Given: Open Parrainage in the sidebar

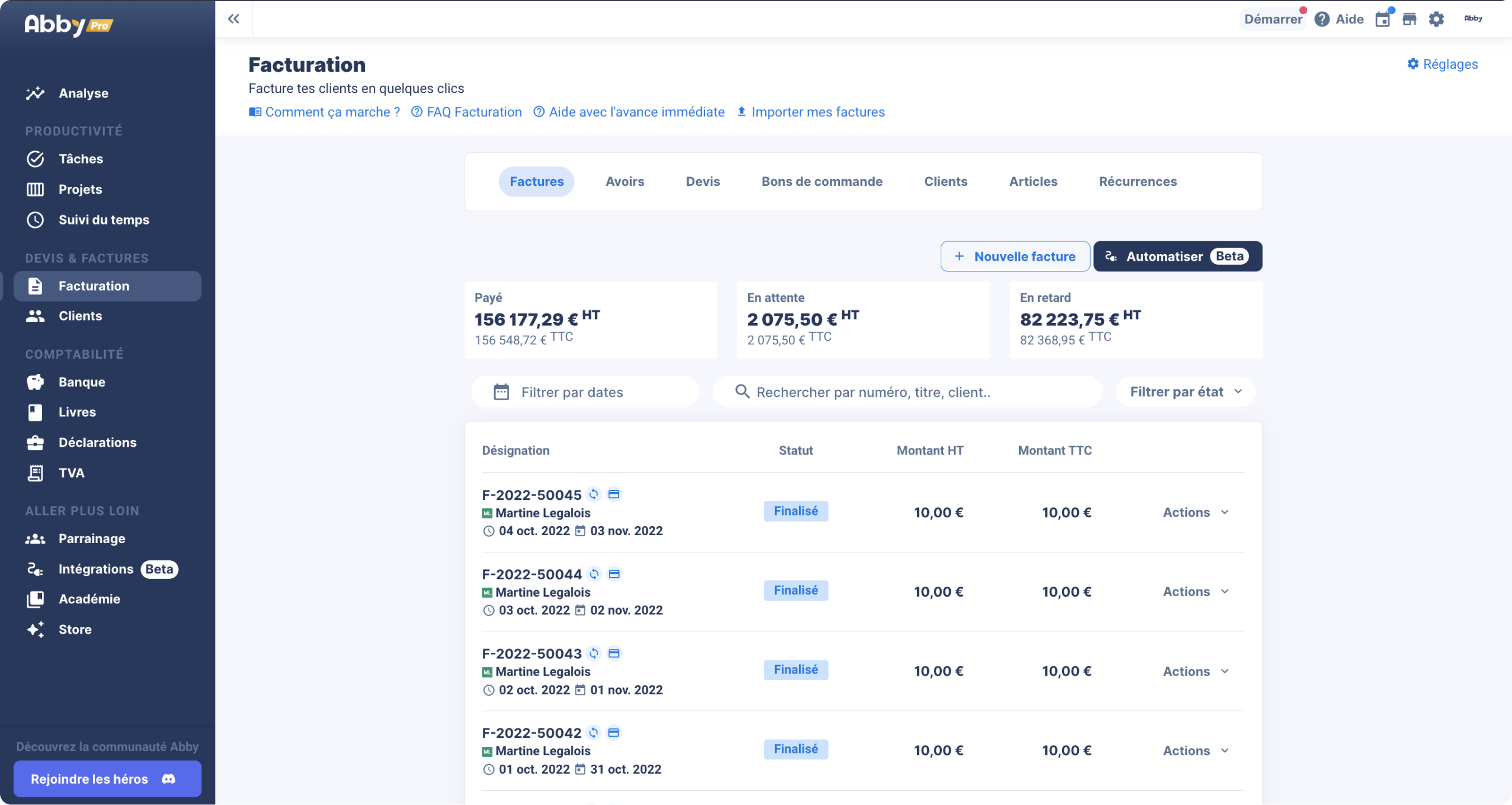Looking at the screenshot, I should (x=92, y=539).
